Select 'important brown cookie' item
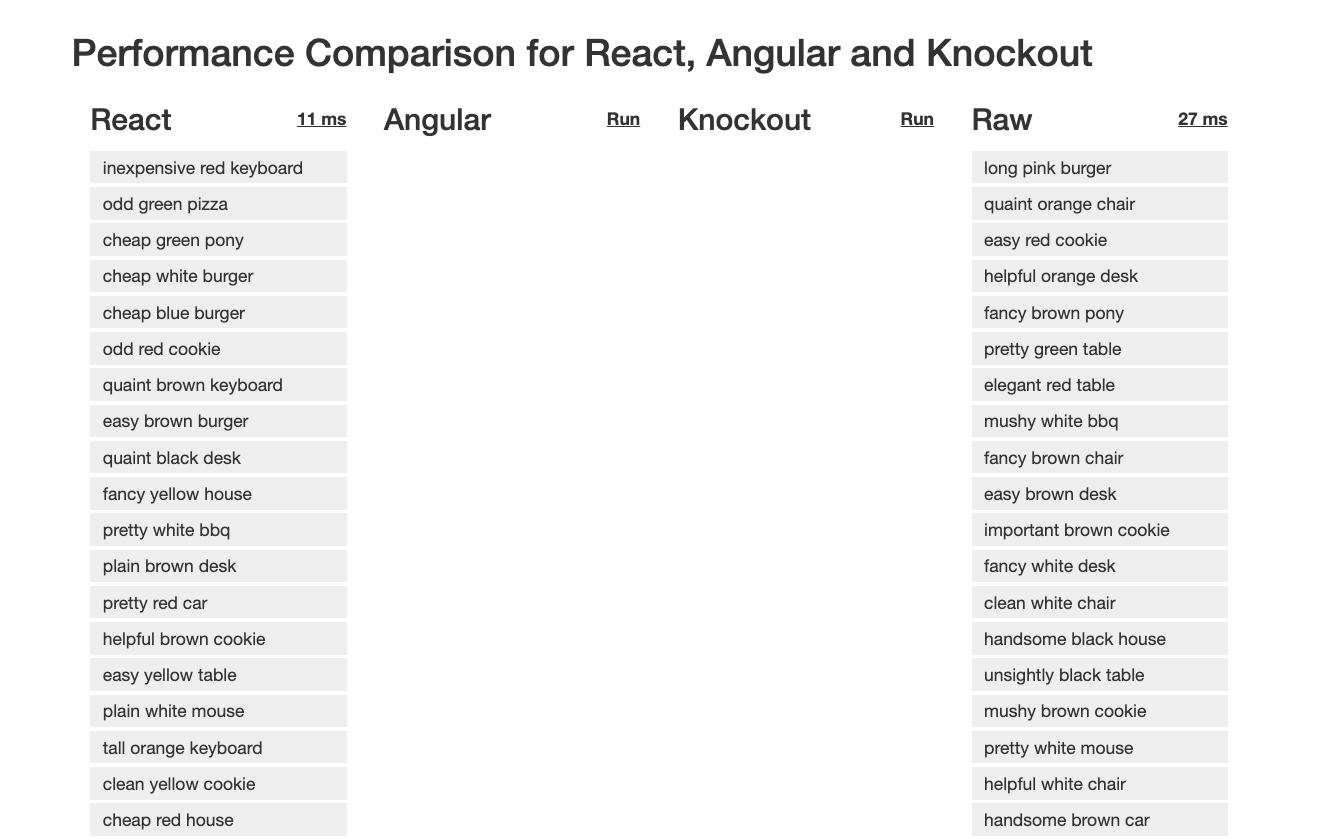The image size is (1334, 839). coord(1099,530)
